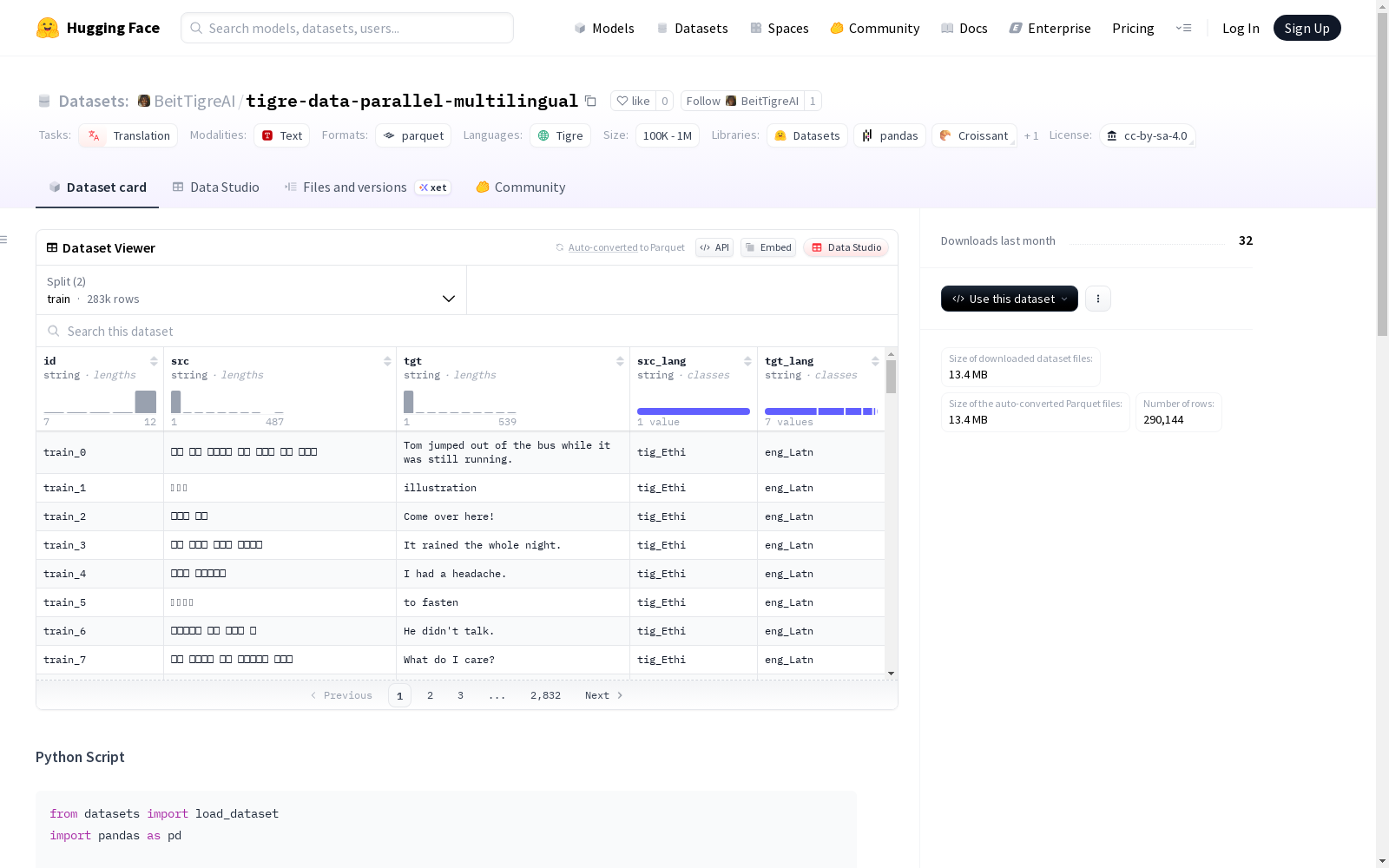Screen dimensions: 1389x868
Task: Copy dataset name with the copy icon
Action: click(x=590, y=101)
